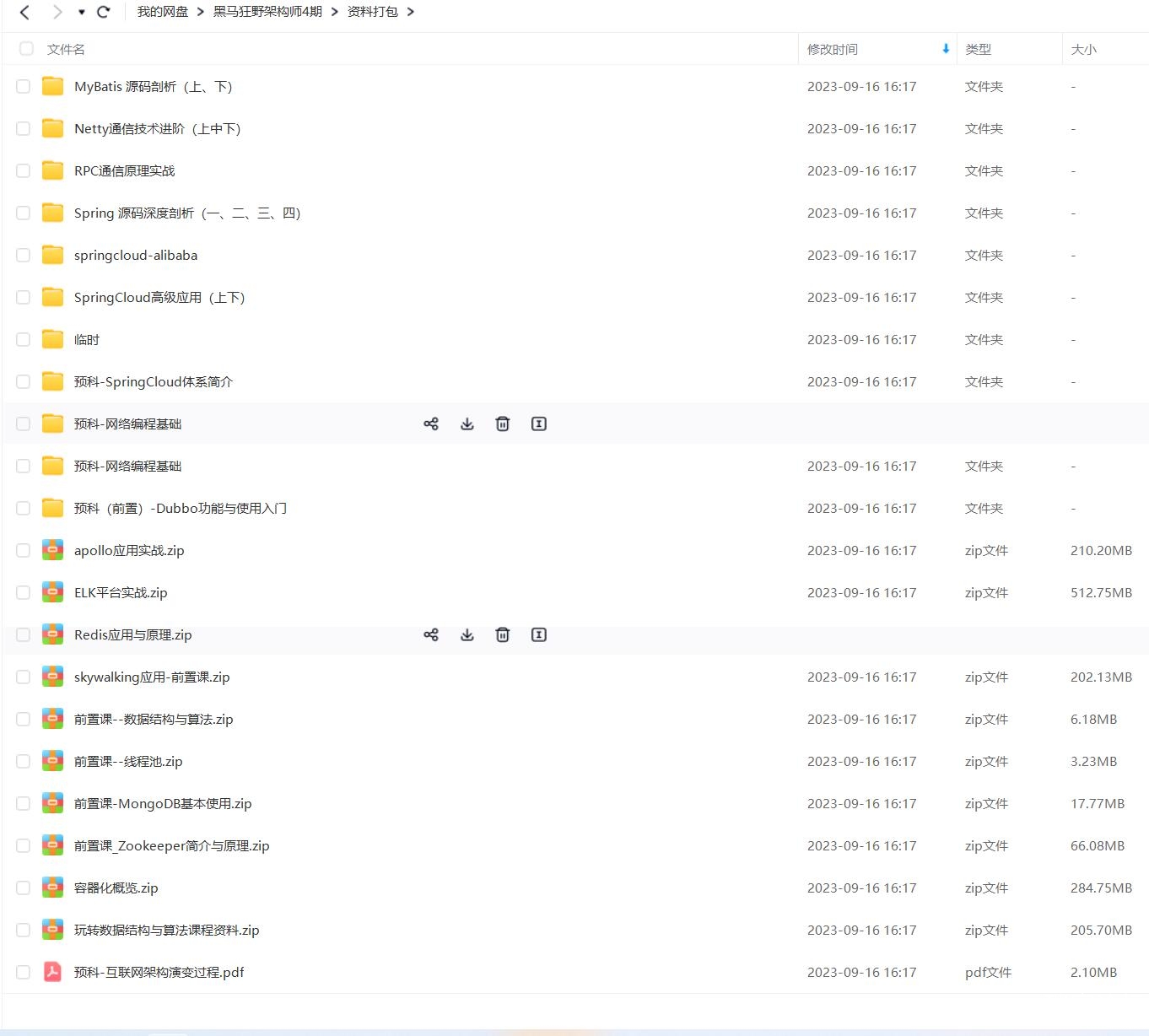Click 容器化概览.zip archive icon
The height and width of the screenshot is (1036, 1149).
pos(53,888)
